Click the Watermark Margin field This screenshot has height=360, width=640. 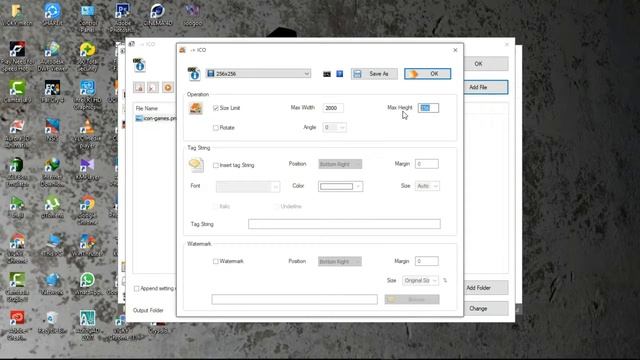click(x=427, y=261)
